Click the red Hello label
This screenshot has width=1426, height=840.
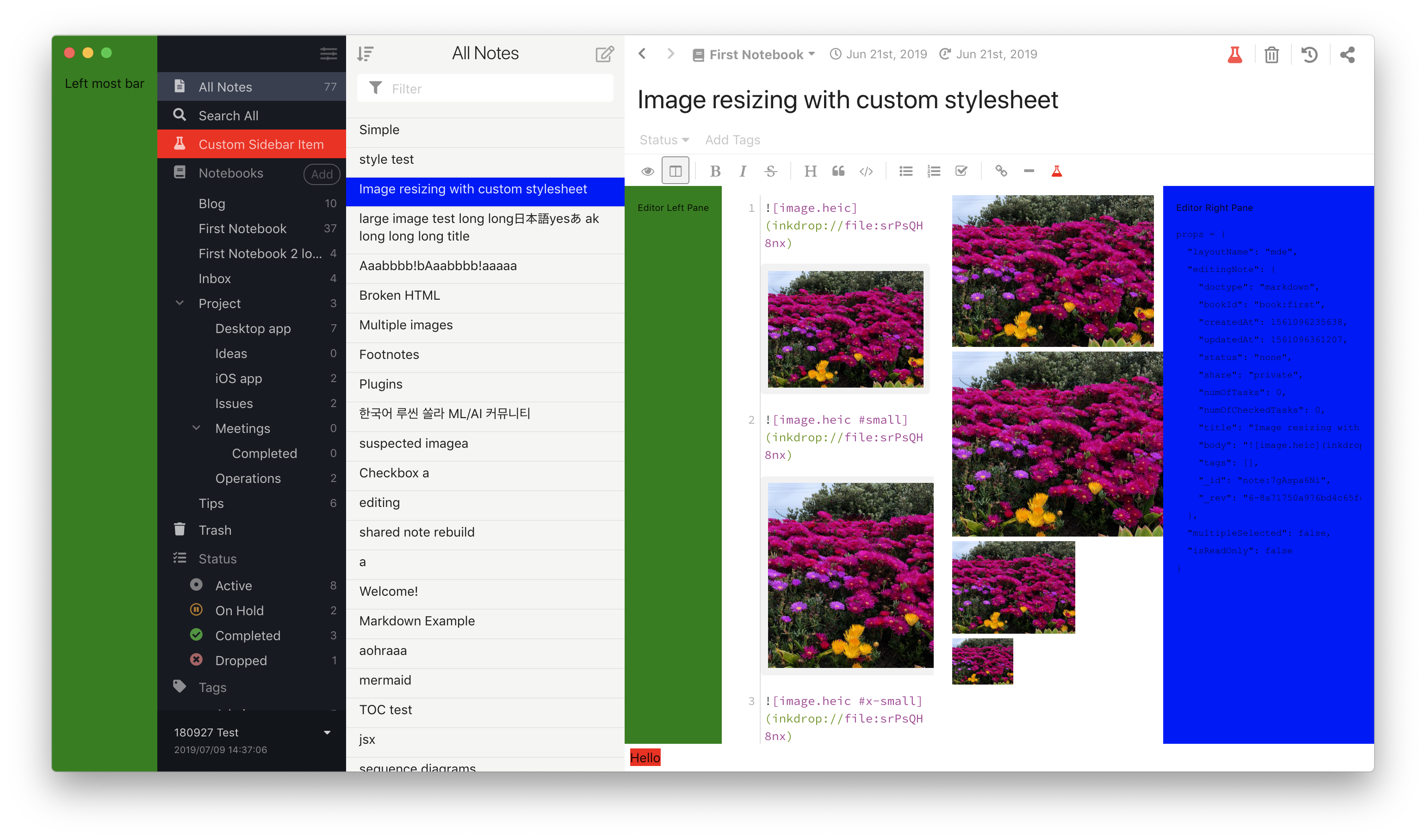tap(645, 757)
